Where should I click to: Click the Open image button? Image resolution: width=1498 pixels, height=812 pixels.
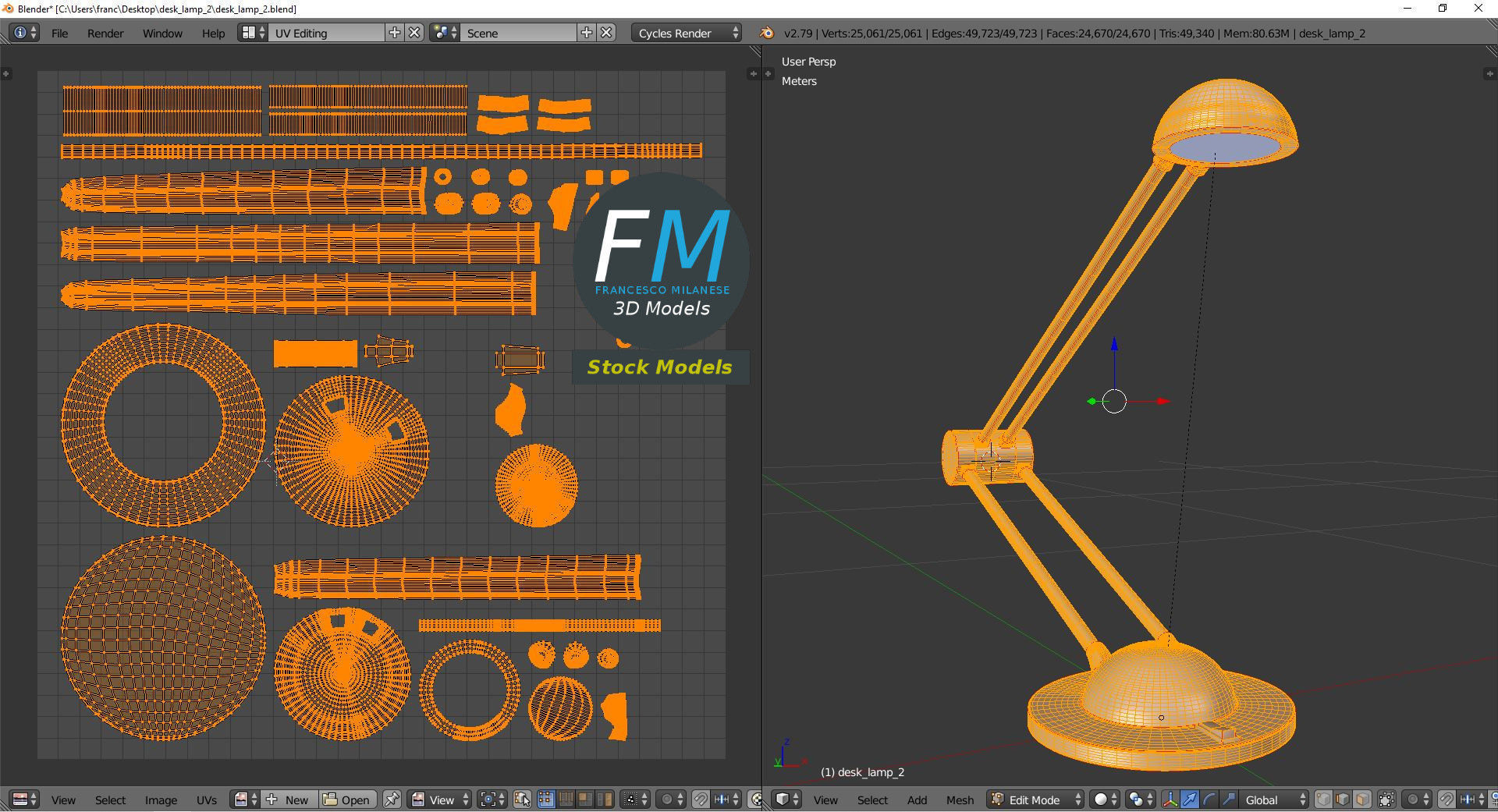click(x=347, y=800)
